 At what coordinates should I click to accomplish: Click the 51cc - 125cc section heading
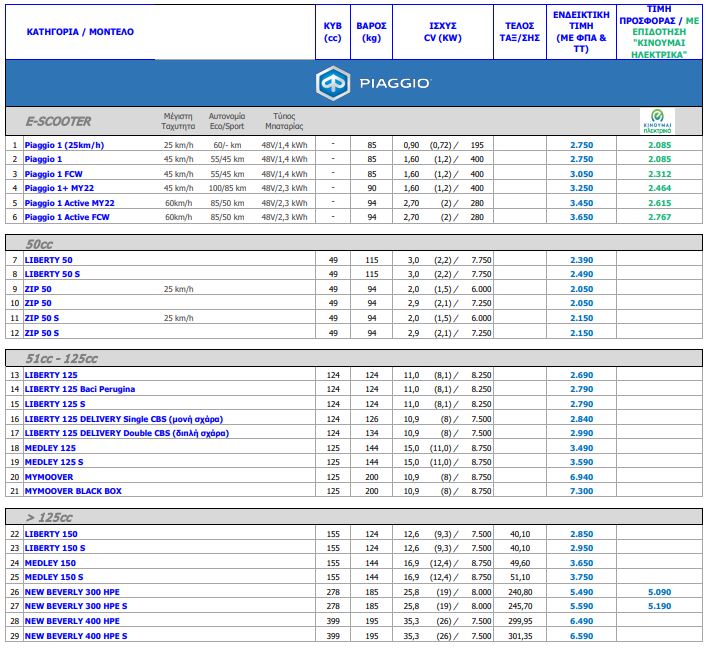click(x=61, y=359)
